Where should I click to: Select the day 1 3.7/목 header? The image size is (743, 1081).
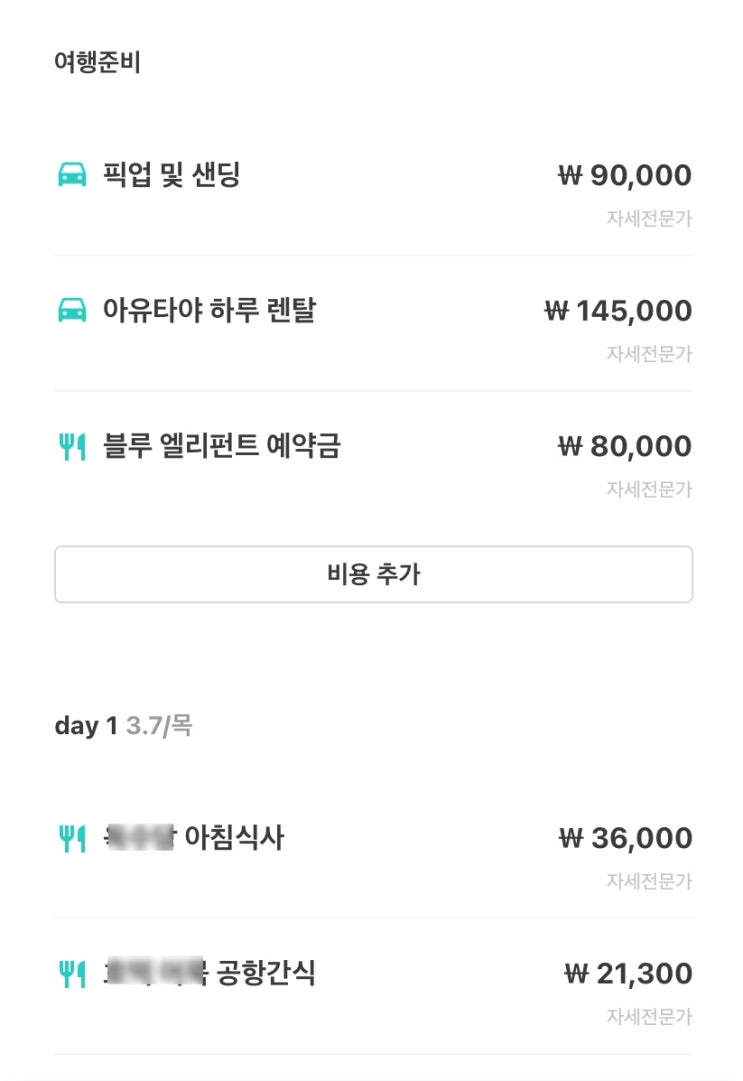tap(123, 726)
